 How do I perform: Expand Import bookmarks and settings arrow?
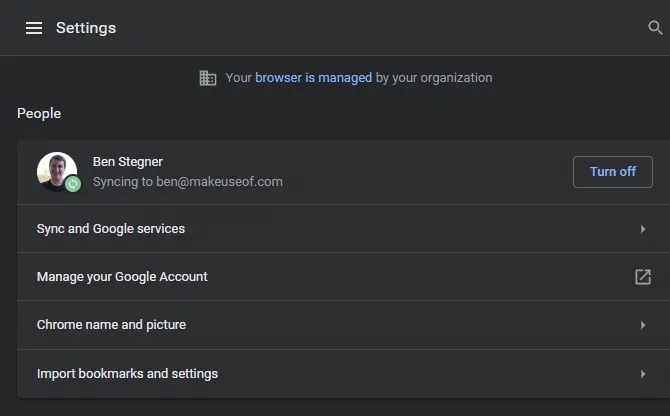point(643,374)
